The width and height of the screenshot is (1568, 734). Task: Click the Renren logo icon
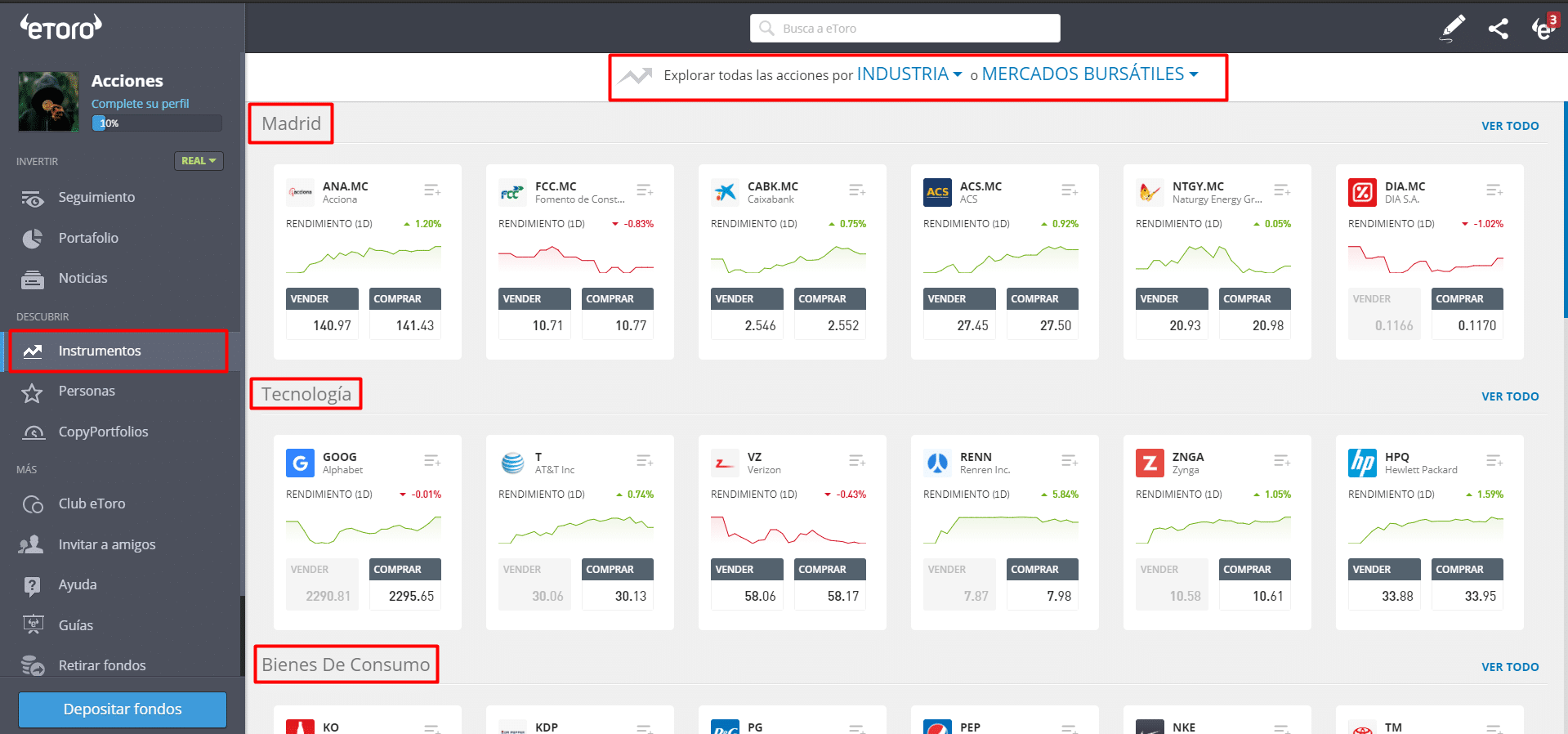(x=937, y=463)
